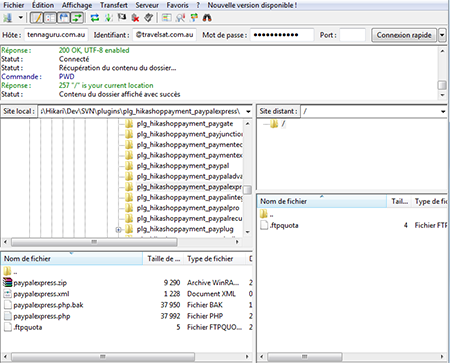Open the Site Manager icon
450x363 pixels.
coord(8,18)
